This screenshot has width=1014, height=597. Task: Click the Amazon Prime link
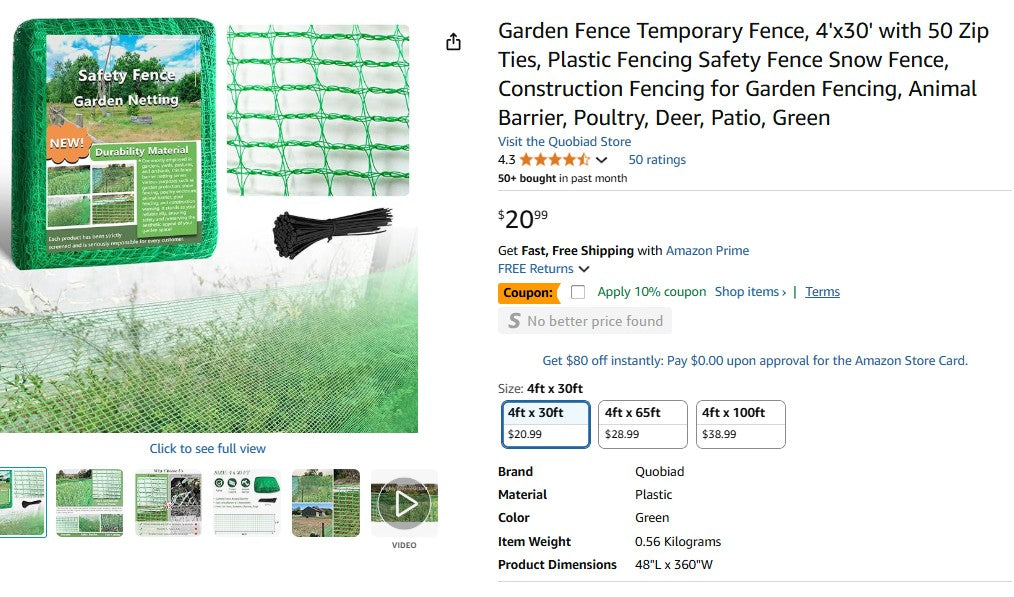tap(707, 250)
